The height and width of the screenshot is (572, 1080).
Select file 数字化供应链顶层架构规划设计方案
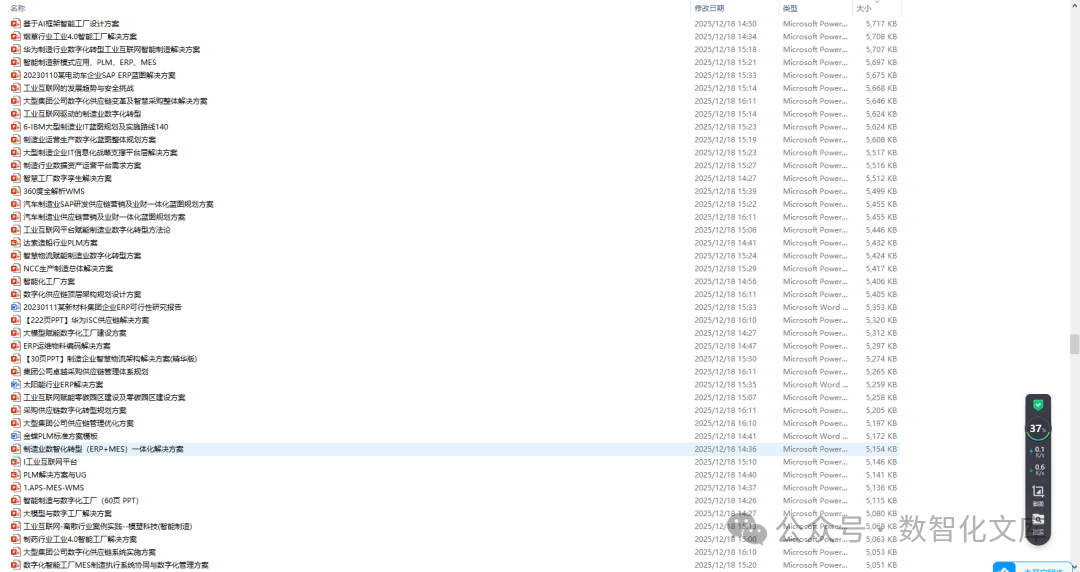point(82,294)
